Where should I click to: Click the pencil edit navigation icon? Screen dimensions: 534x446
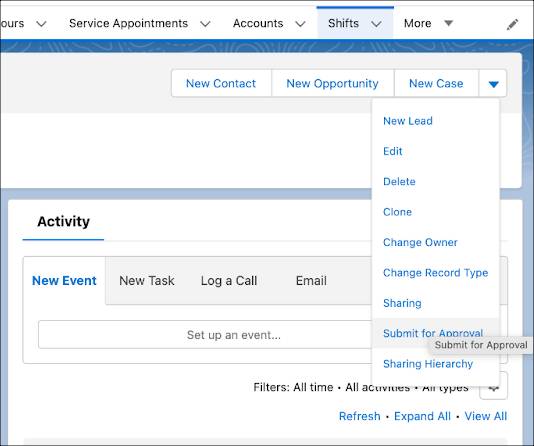512,24
